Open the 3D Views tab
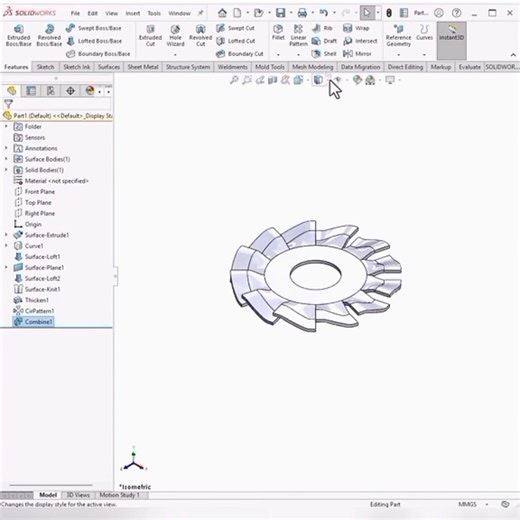The image size is (520, 520). click(78, 495)
